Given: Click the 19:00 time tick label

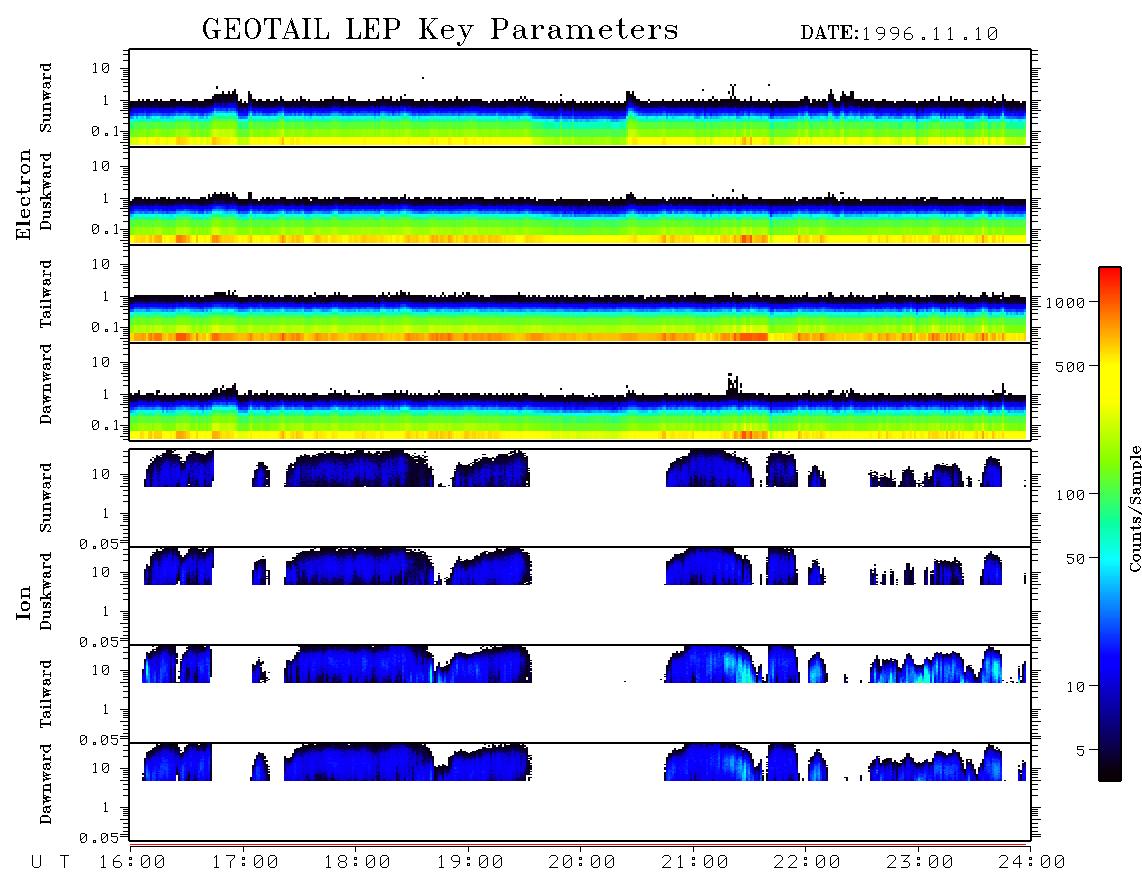Looking at the screenshot, I should [470, 862].
